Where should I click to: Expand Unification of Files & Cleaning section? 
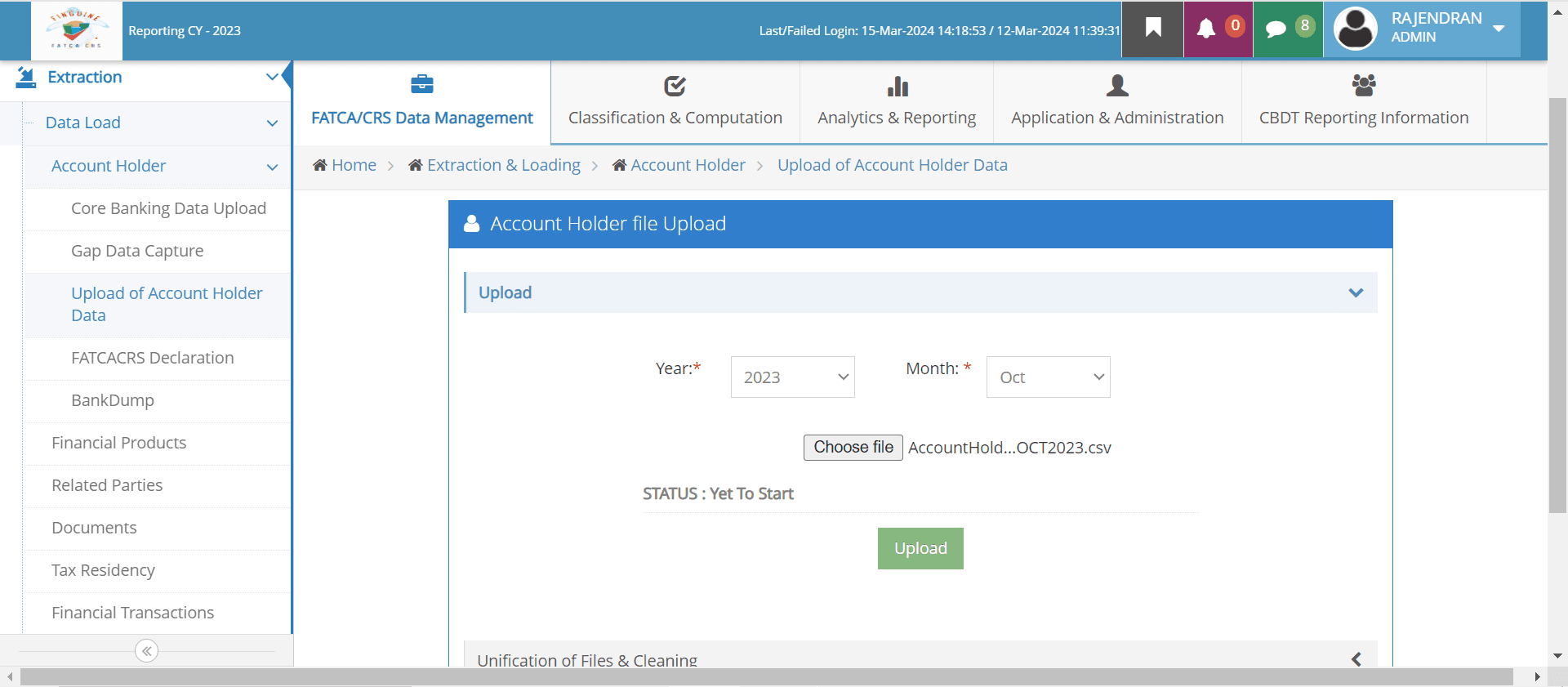click(x=1356, y=659)
